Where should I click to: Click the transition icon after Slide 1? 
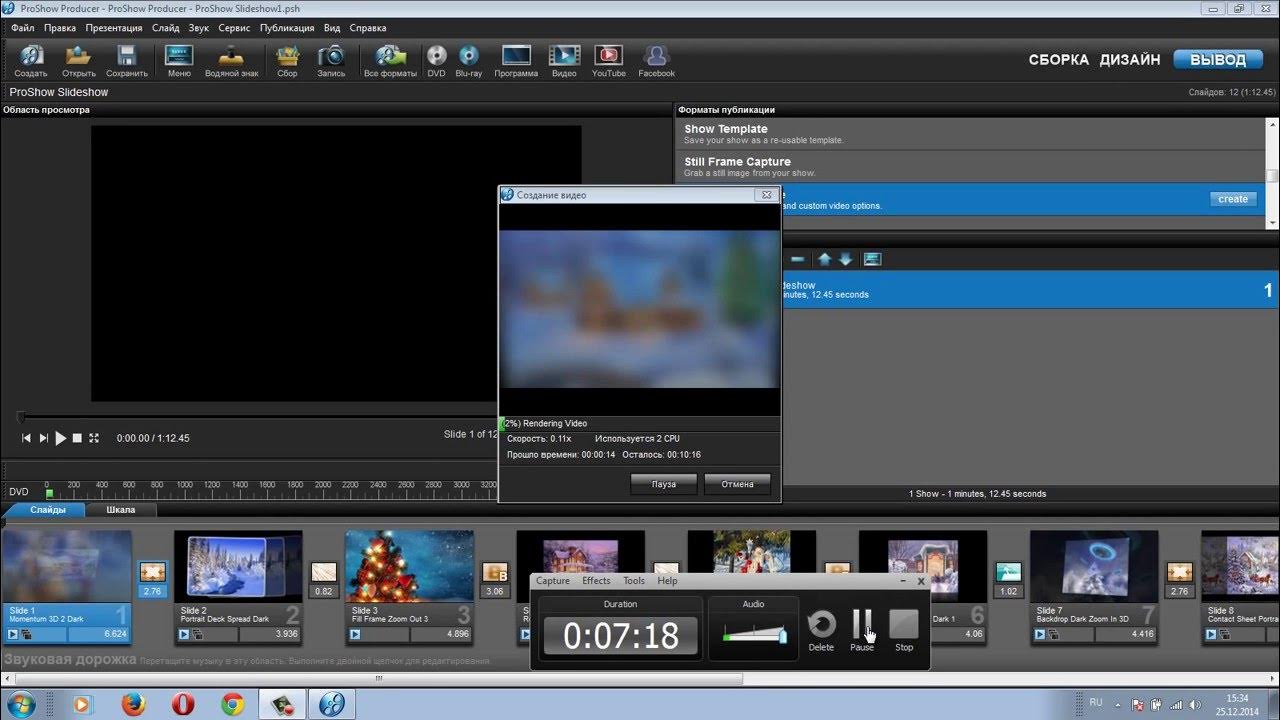(x=152, y=572)
